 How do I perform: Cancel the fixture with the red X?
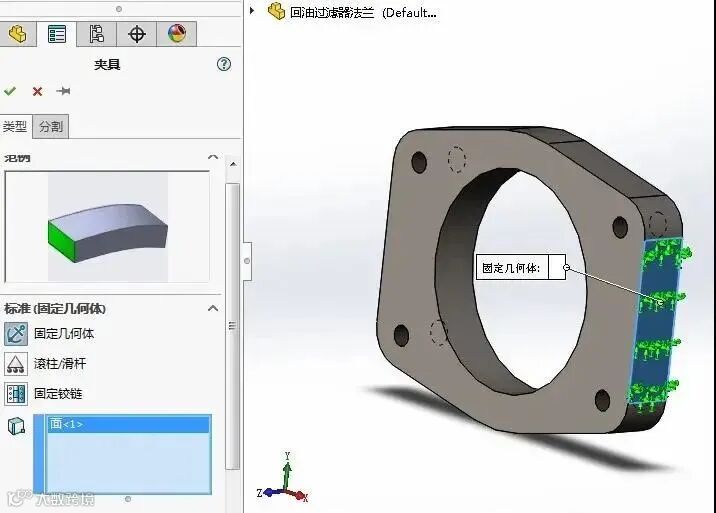pos(37,91)
